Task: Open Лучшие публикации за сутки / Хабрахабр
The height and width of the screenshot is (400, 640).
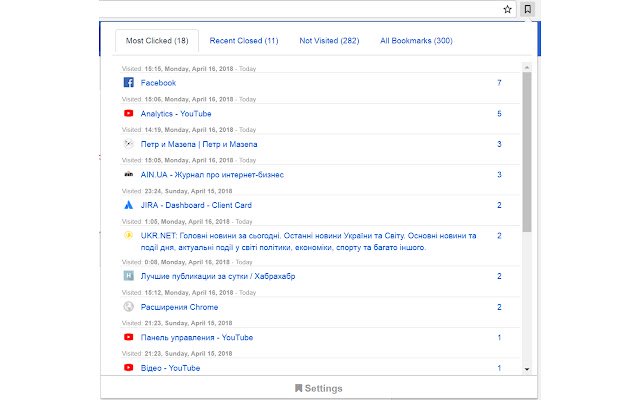Action: click(x=218, y=276)
